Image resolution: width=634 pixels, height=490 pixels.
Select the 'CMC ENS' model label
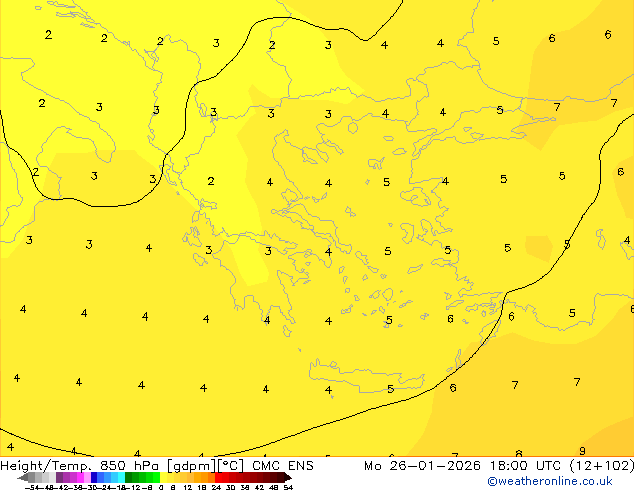[x=283, y=466]
